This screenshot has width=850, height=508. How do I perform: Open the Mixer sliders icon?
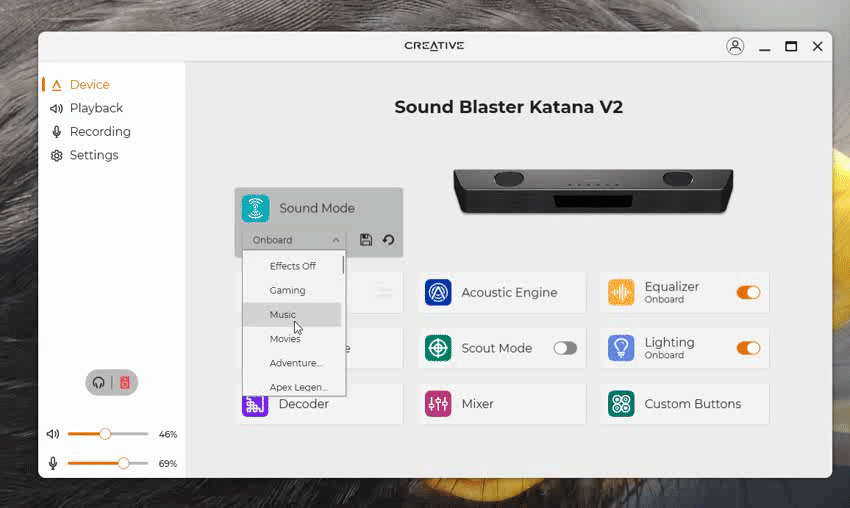pos(438,404)
